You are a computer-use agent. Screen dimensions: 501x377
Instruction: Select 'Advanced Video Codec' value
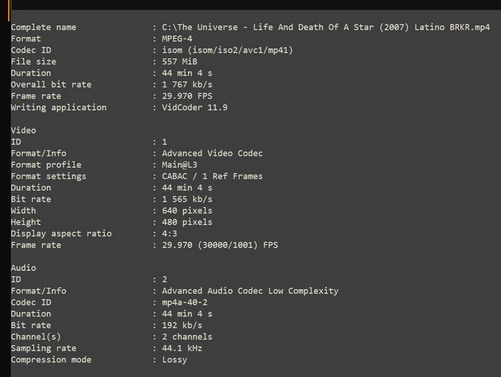pos(212,153)
